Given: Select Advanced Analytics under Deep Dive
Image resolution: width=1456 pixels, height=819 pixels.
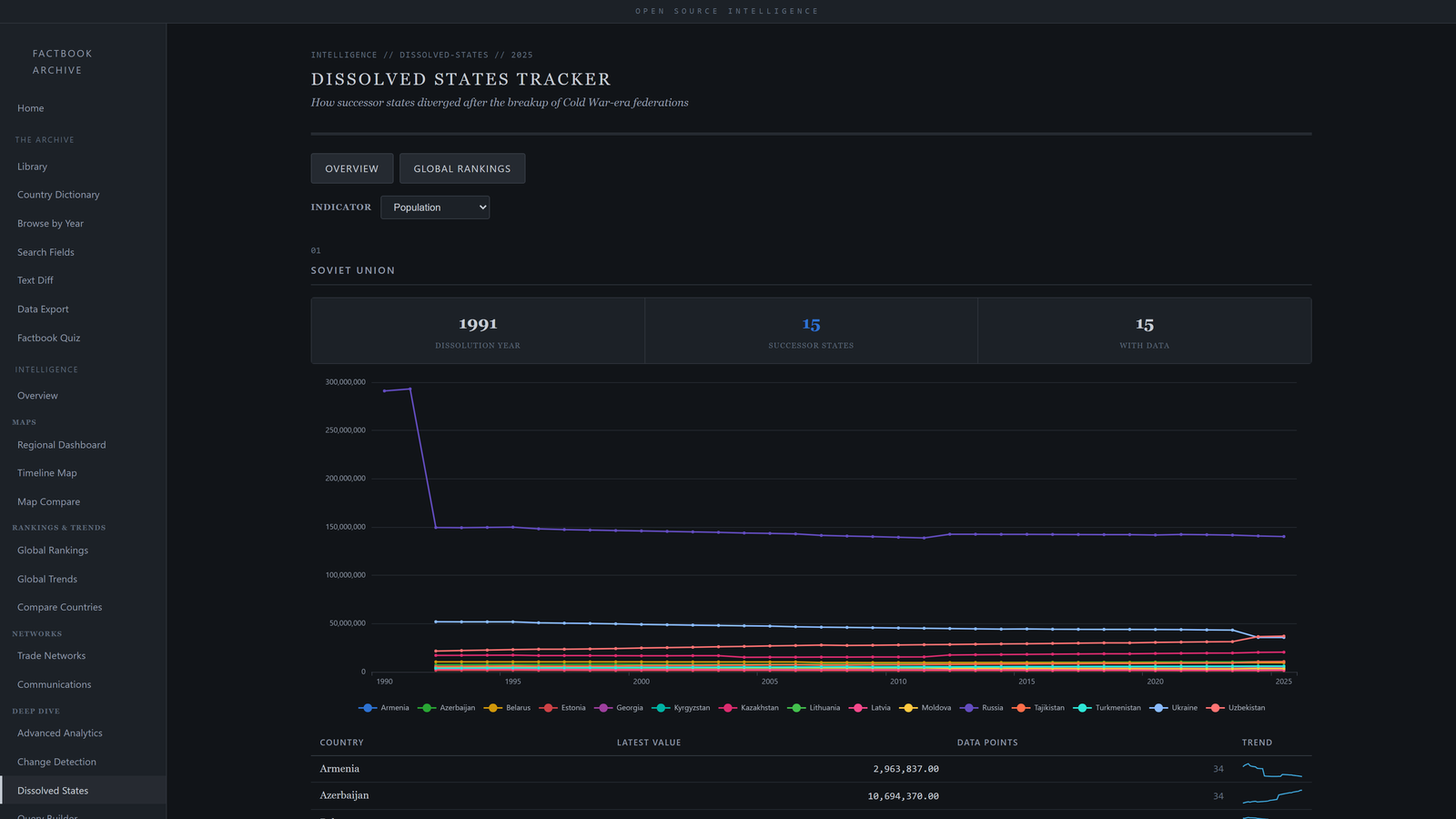Looking at the screenshot, I should point(60,733).
